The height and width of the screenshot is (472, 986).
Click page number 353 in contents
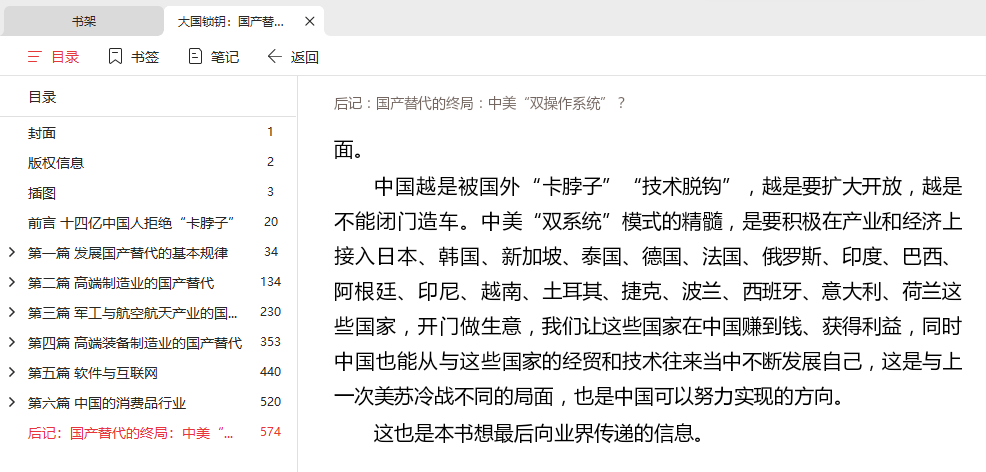(270, 342)
